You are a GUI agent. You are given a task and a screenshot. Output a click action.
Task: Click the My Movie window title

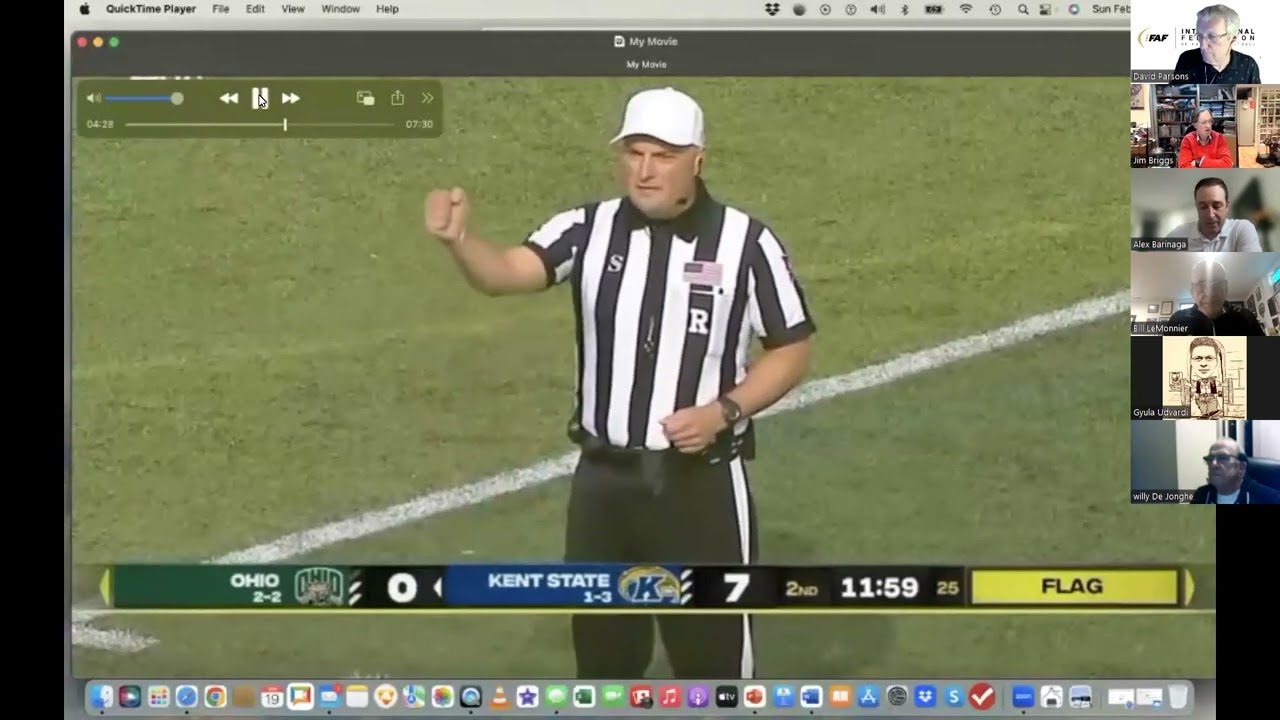click(646, 41)
